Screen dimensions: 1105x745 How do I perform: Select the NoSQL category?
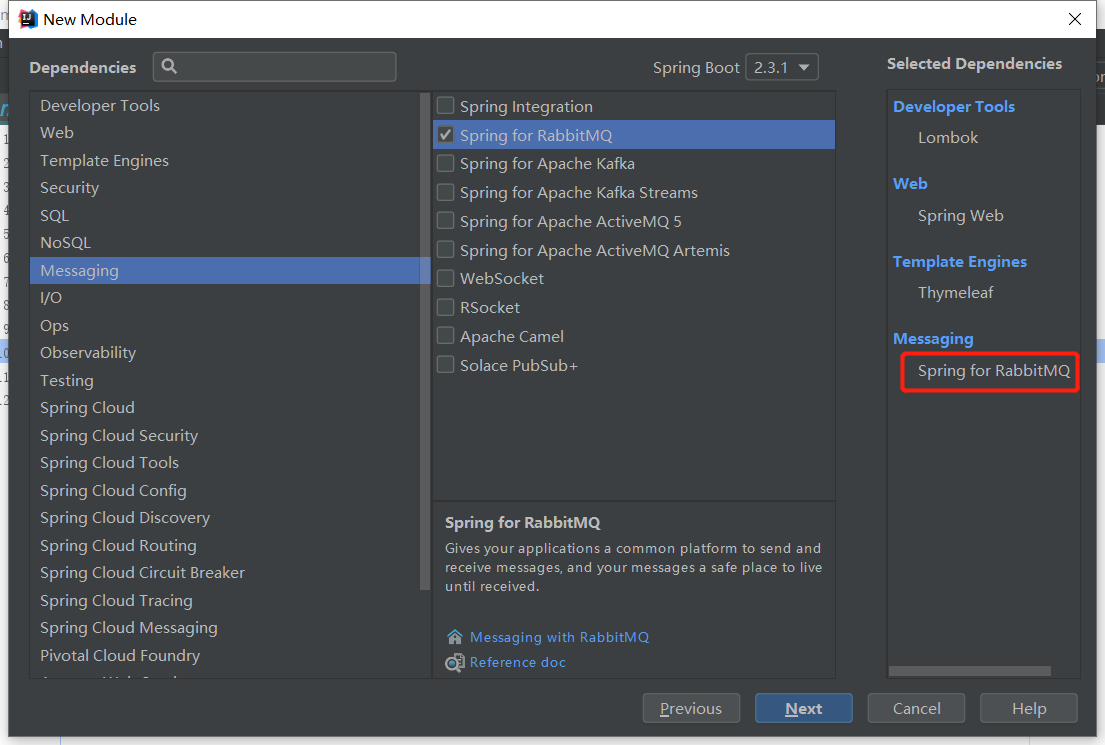[x=226, y=242]
